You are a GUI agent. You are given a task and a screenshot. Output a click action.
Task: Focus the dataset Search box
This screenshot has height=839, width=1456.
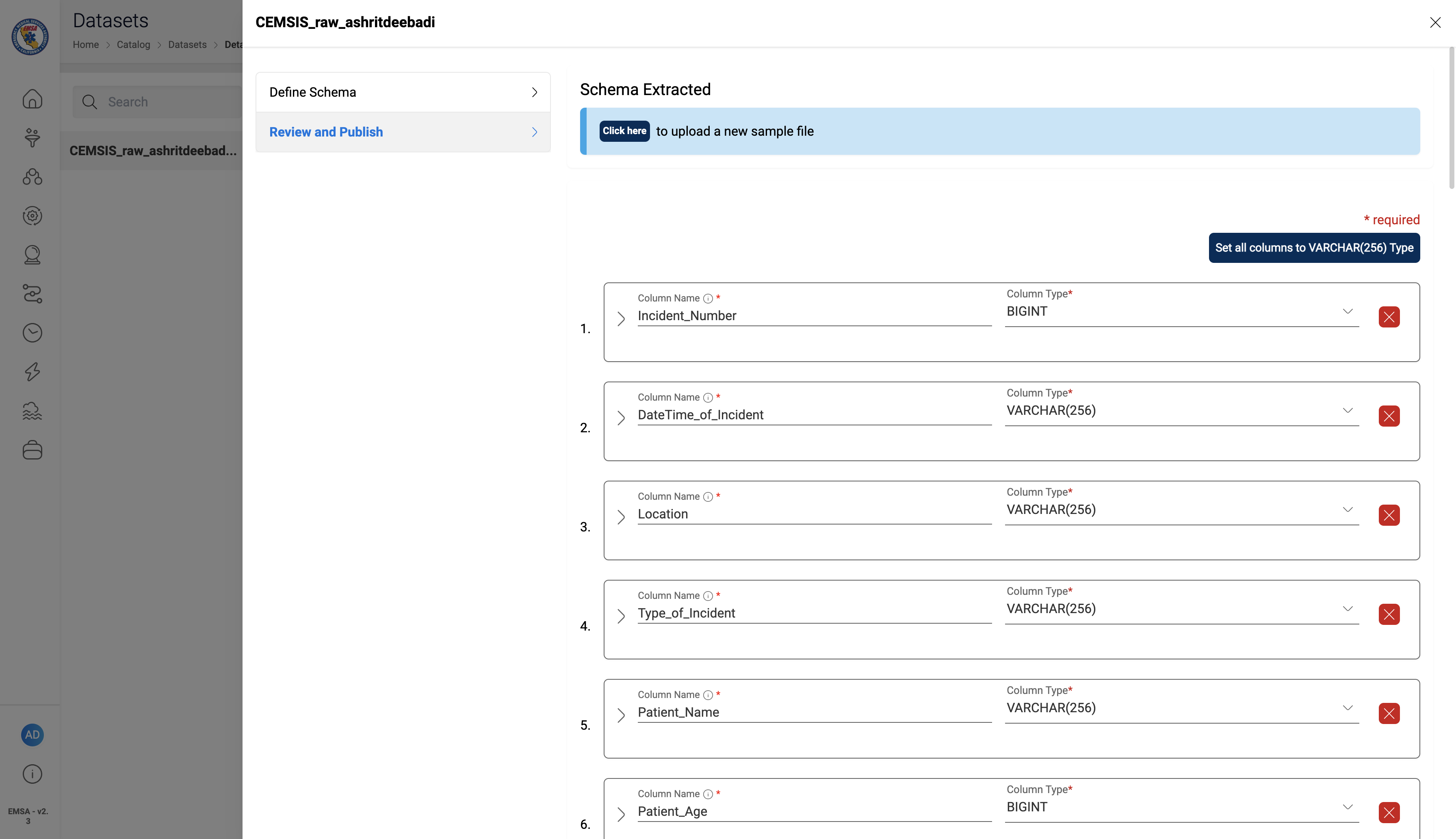tap(157, 102)
